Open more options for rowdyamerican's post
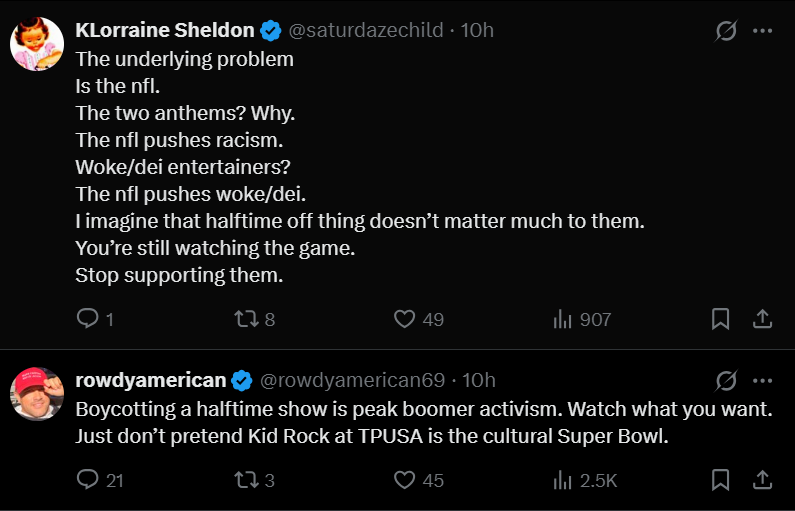 pos(763,381)
